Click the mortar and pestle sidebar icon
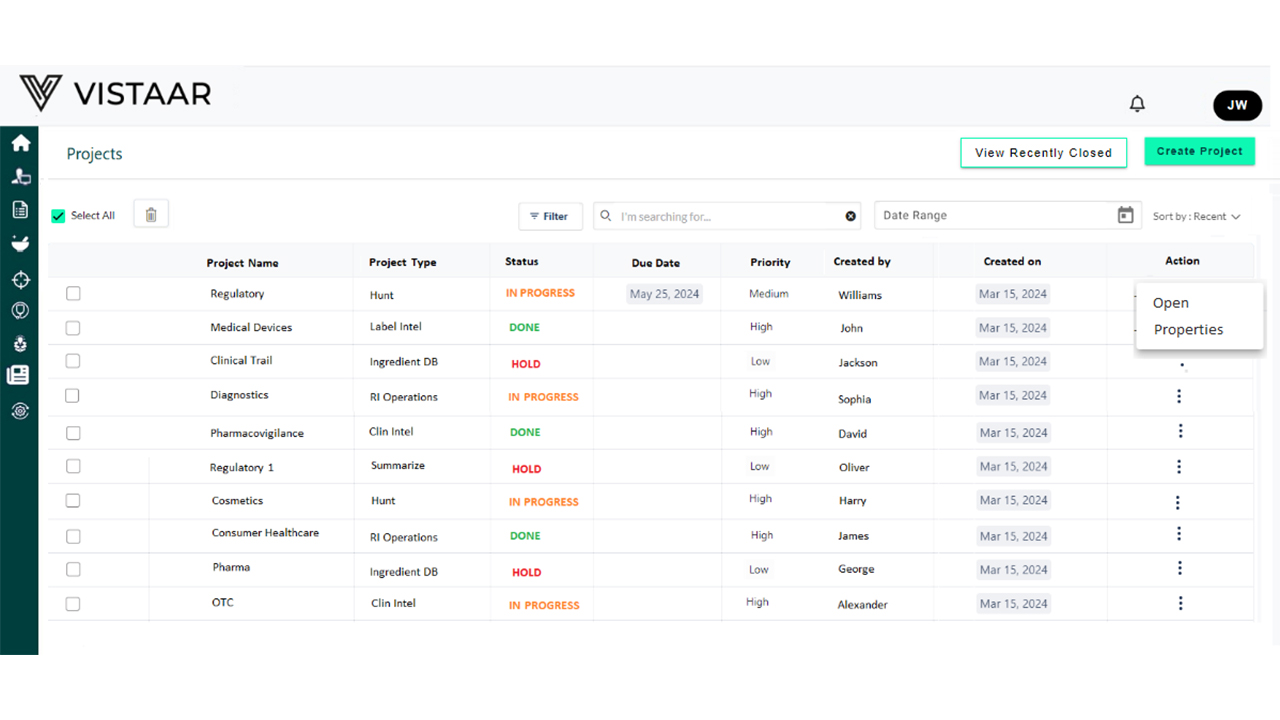This screenshot has width=1280, height=720. coord(20,243)
